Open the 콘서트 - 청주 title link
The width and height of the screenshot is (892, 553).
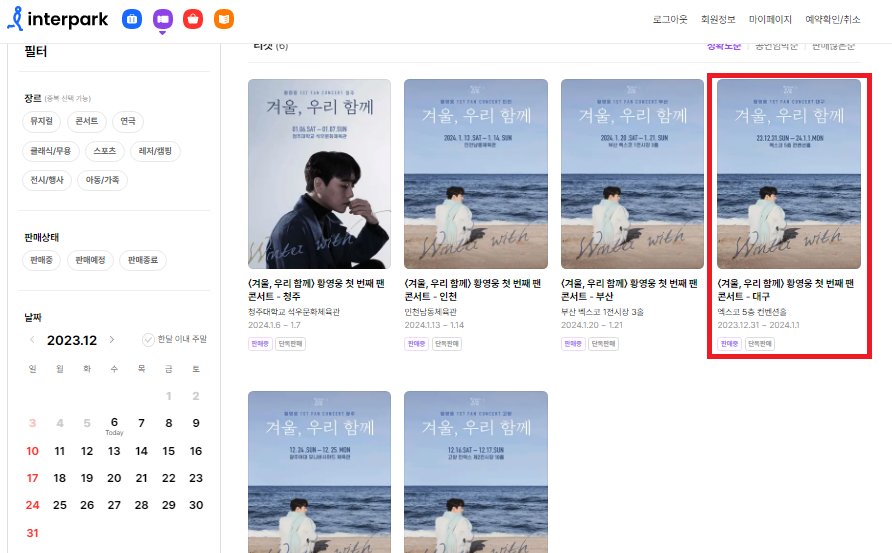tap(316, 290)
